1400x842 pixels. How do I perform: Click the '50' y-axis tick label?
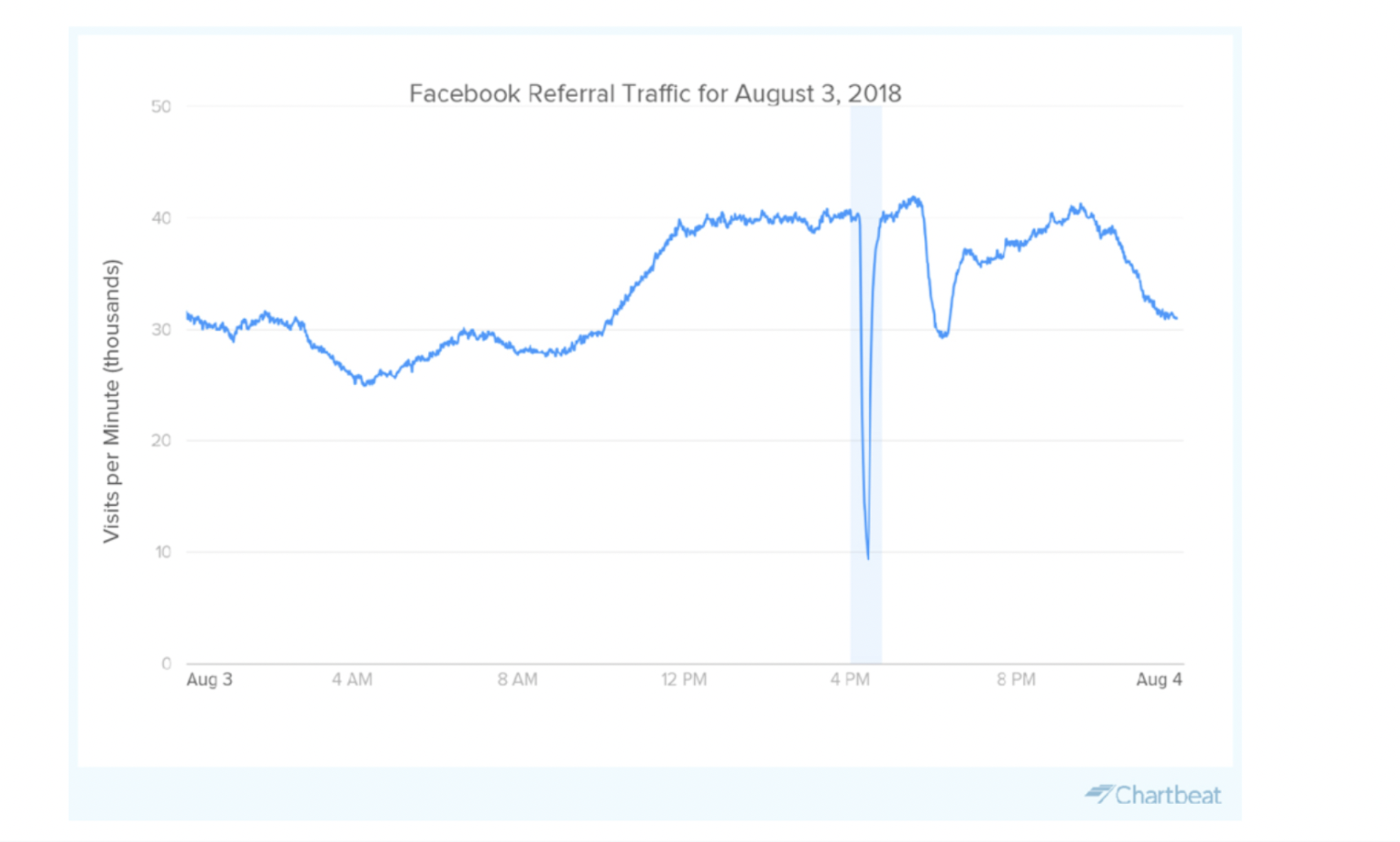161,107
